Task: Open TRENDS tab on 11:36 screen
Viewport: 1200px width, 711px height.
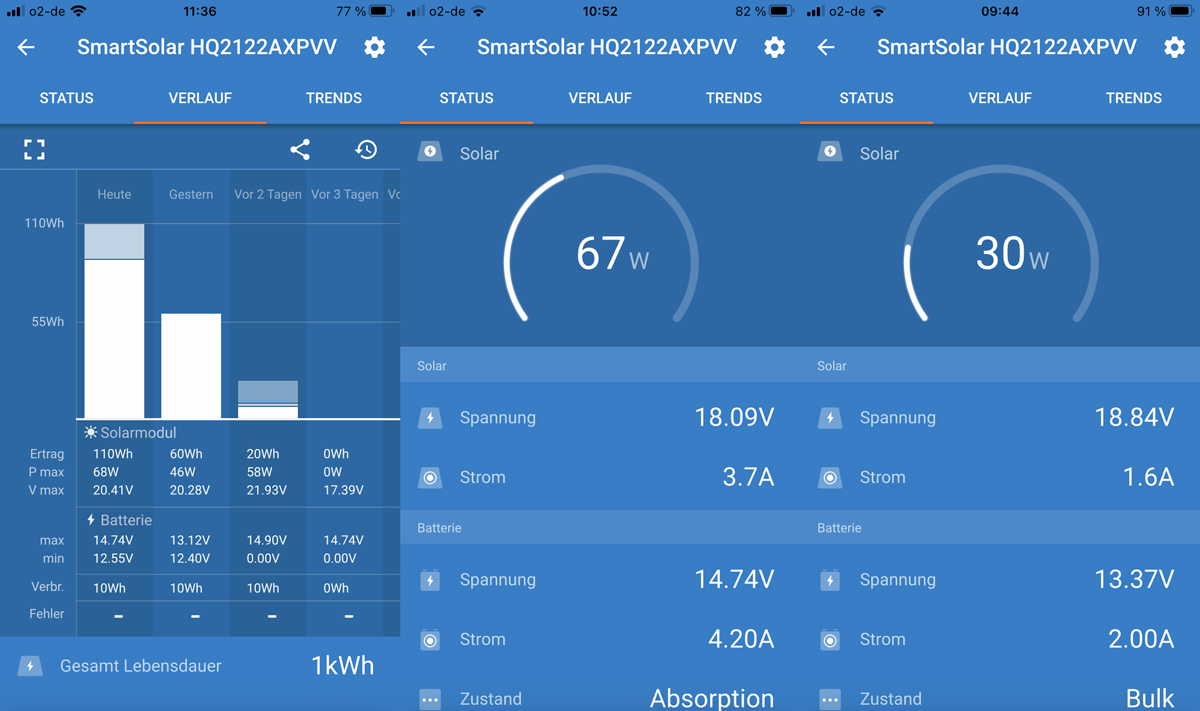Action: (x=334, y=98)
